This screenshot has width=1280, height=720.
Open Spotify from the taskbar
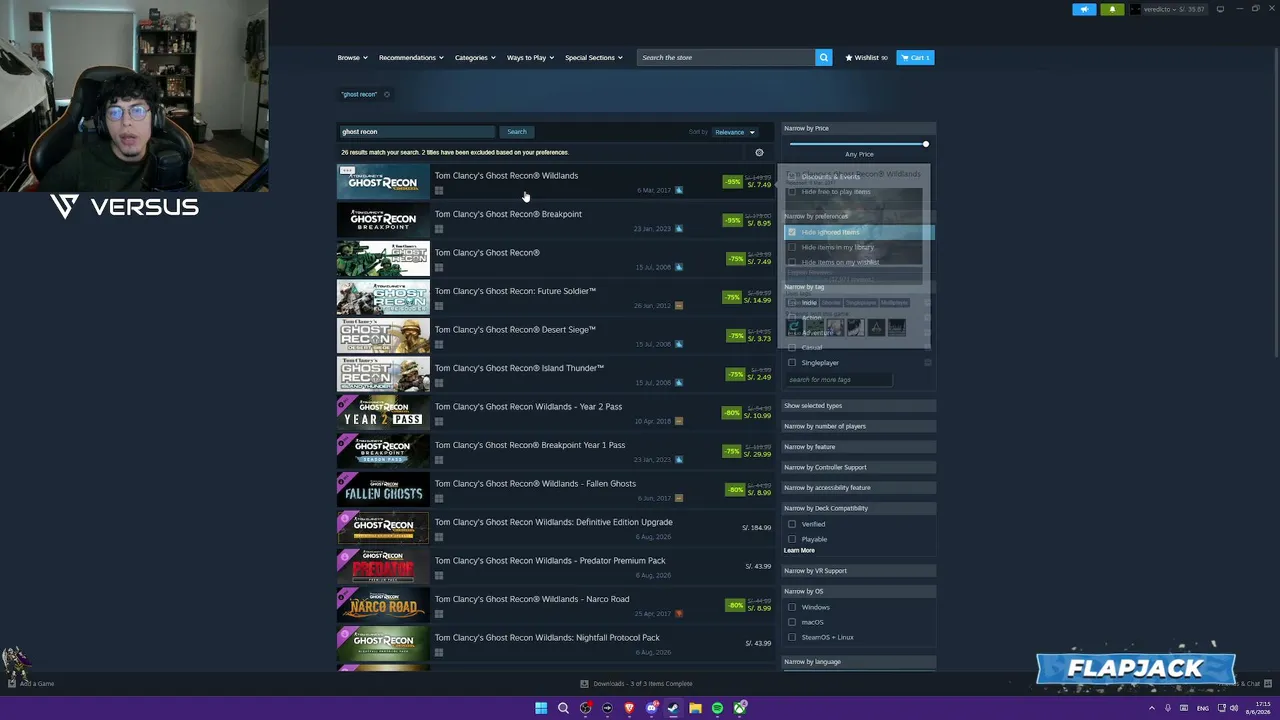click(717, 708)
